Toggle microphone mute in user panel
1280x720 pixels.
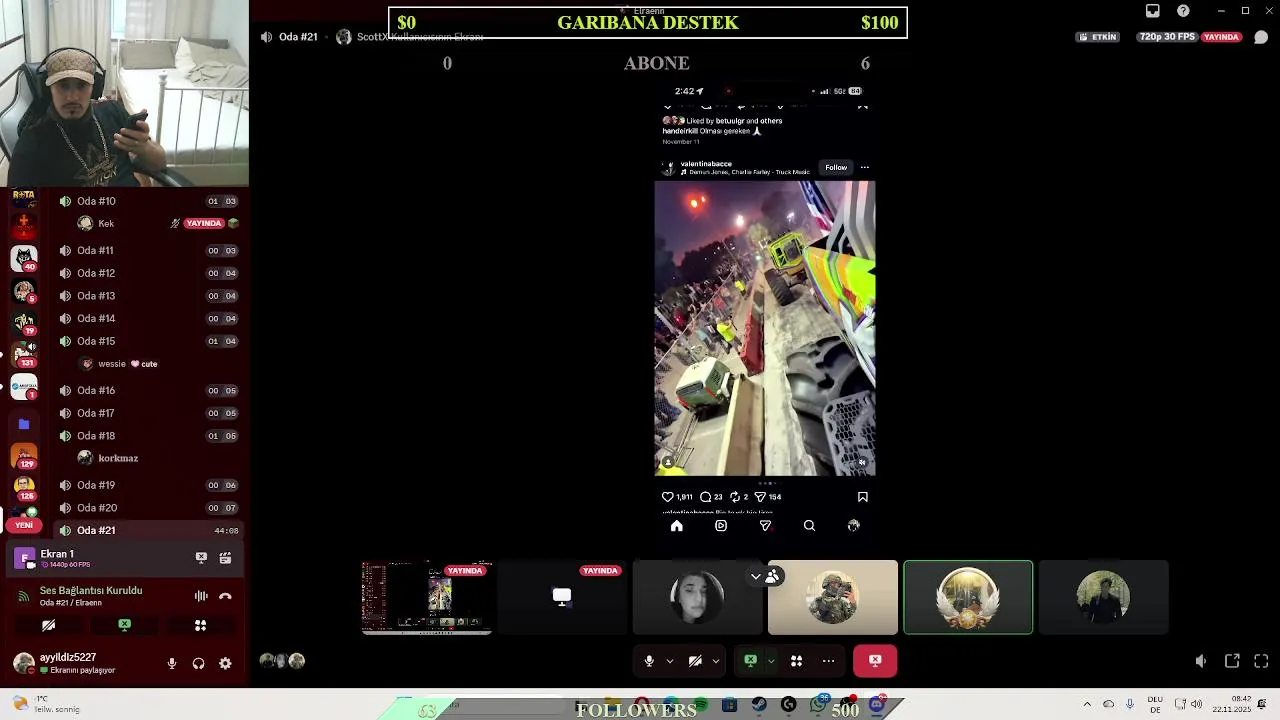pos(172,663)
